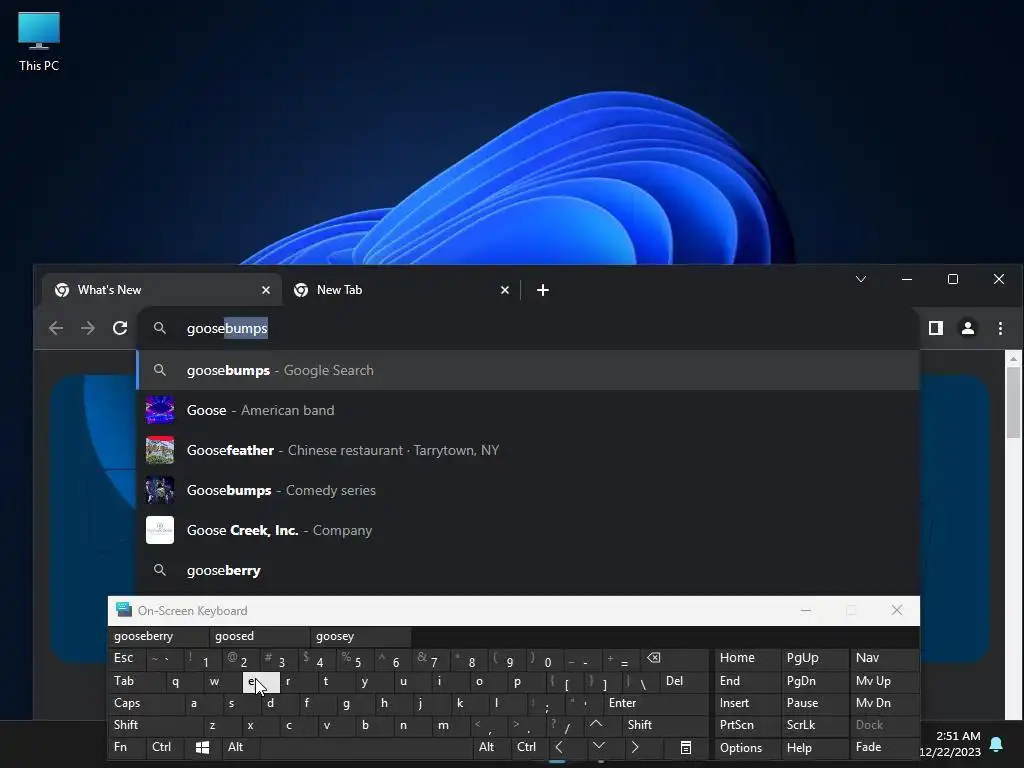
Task: Click the On-Screen Keyboard title bar icon
Action: [123, 610]
